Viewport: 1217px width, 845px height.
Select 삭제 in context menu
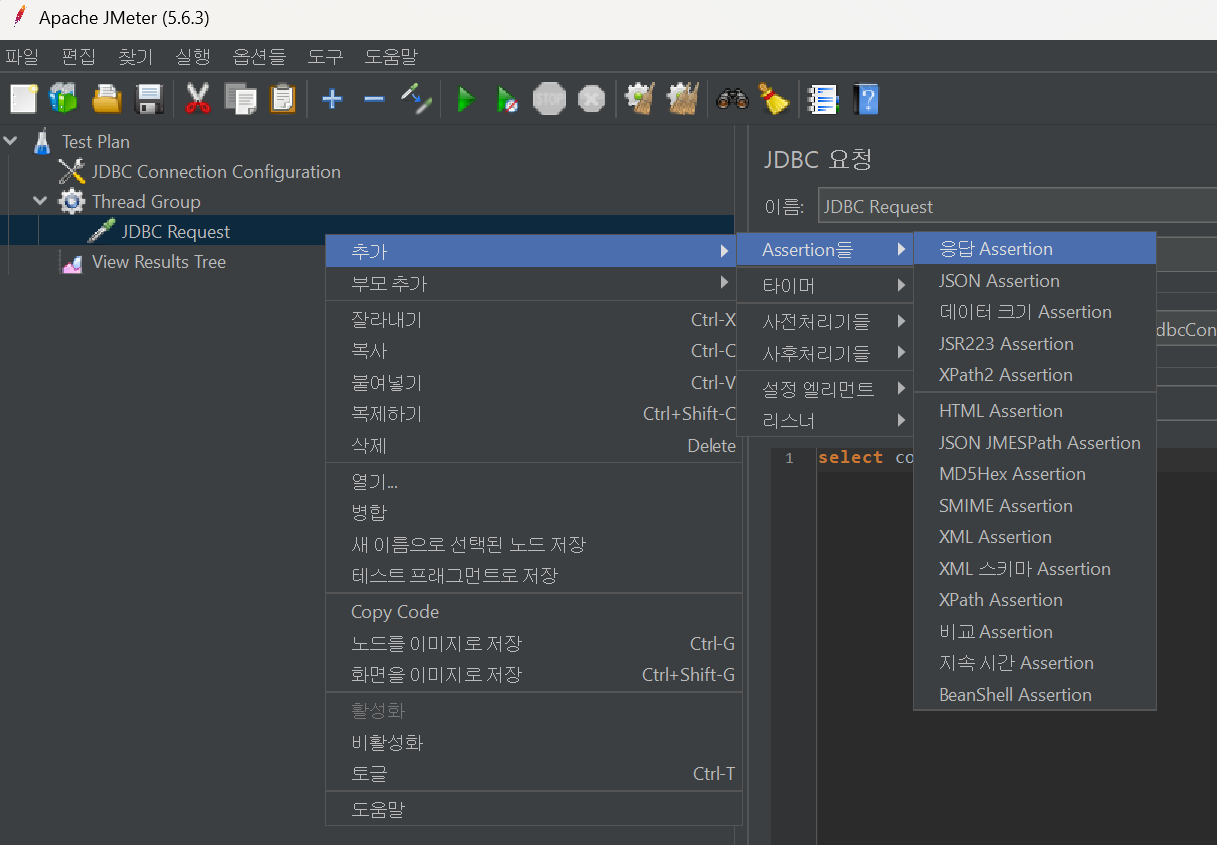pyautogui.click(x=533, y=446)
